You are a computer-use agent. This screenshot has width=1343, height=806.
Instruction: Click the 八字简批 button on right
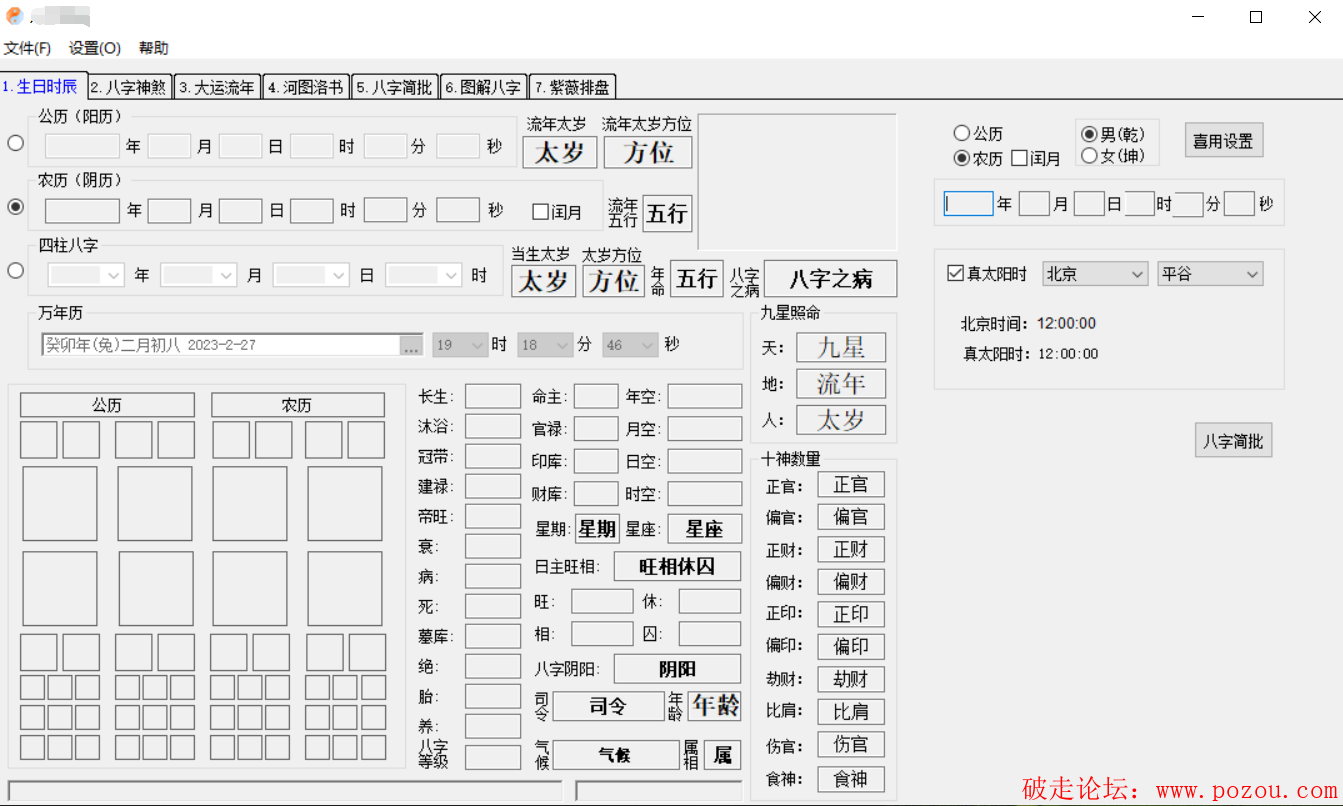pos(1233,441)
